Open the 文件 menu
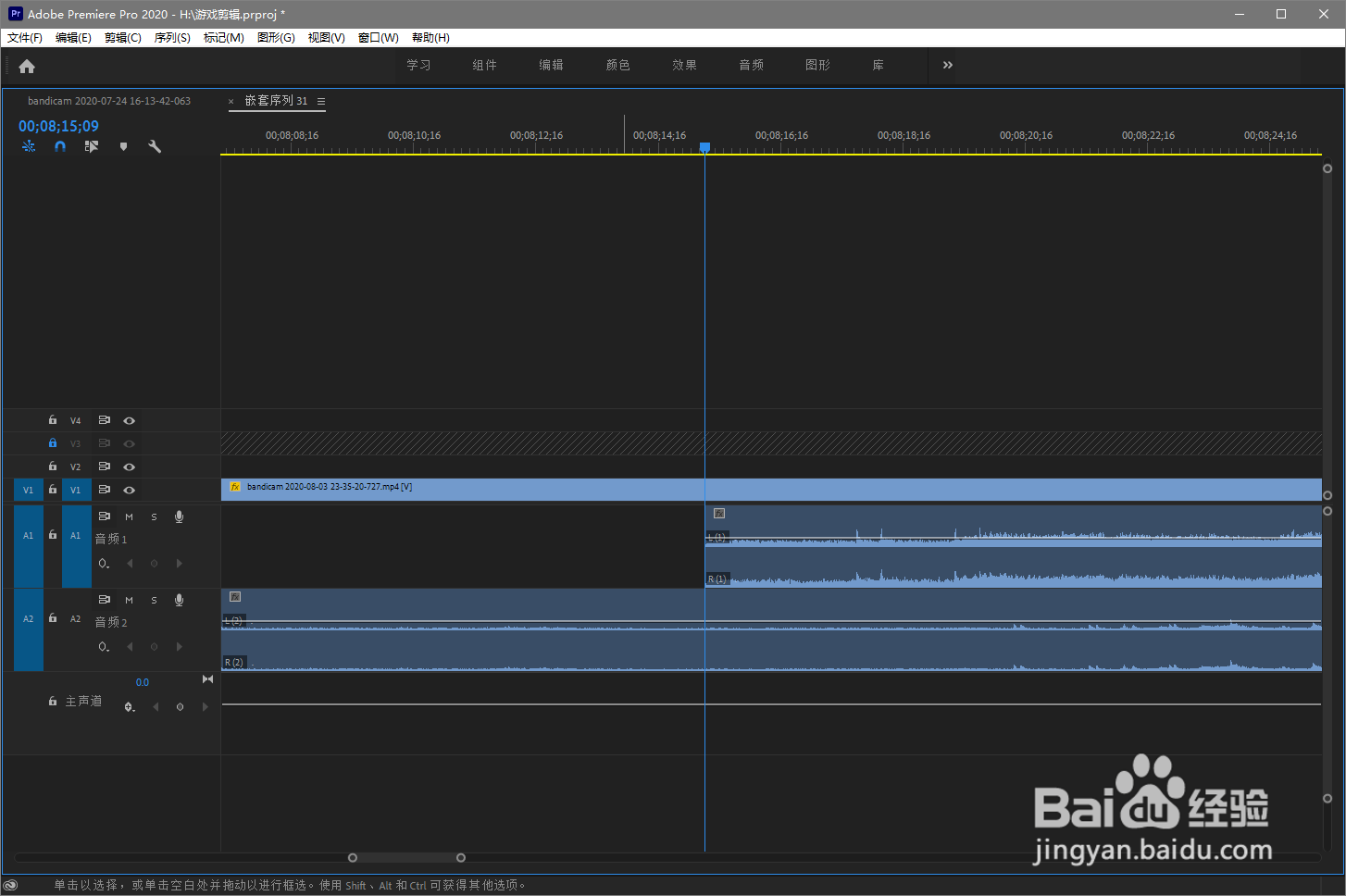 pos(25,38)
